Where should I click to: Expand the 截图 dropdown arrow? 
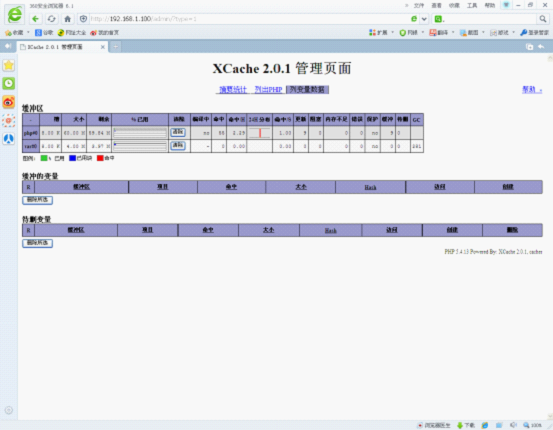pos(484,32)
